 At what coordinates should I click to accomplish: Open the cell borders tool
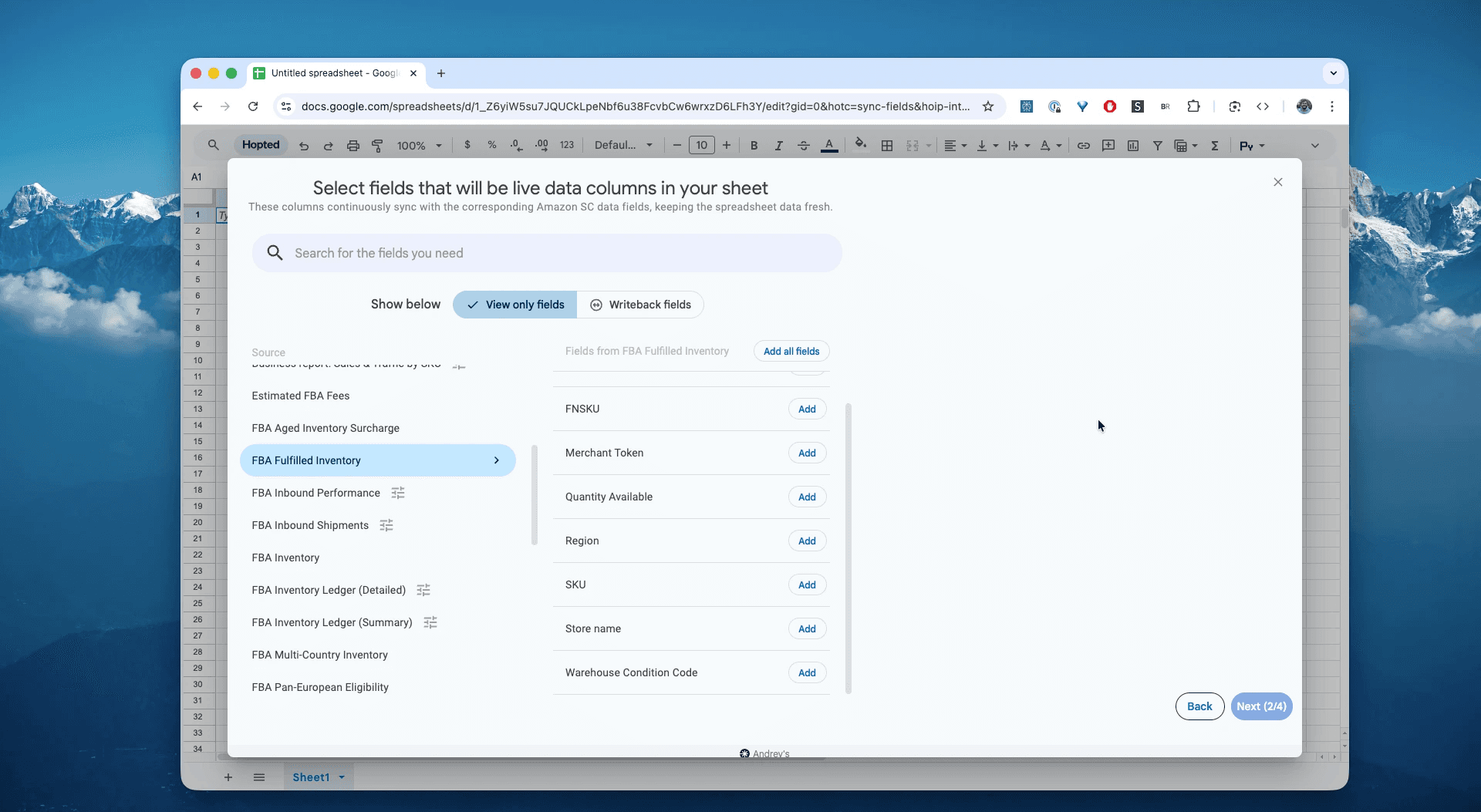pyautogui.click(x=887, y=146)
